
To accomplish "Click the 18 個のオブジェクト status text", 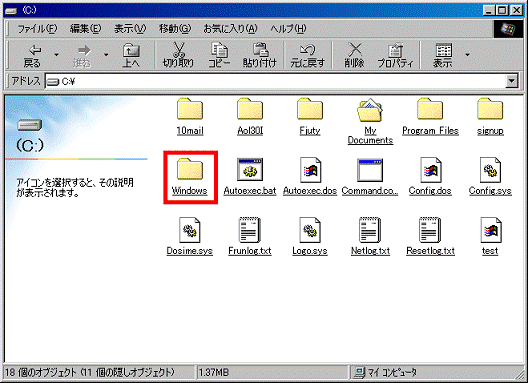I will pyautogui.click(x=90, y=373).
